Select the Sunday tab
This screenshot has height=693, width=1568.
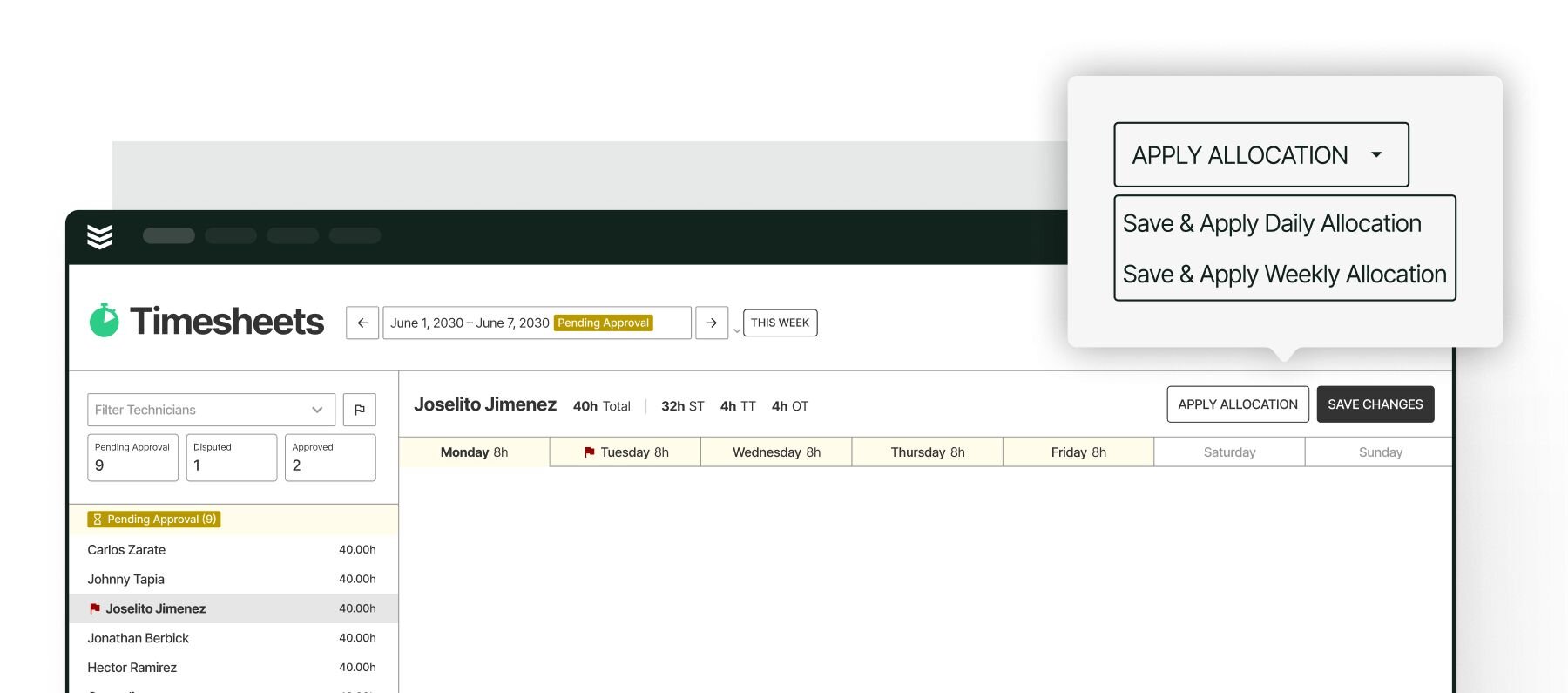coord(1380,452)
